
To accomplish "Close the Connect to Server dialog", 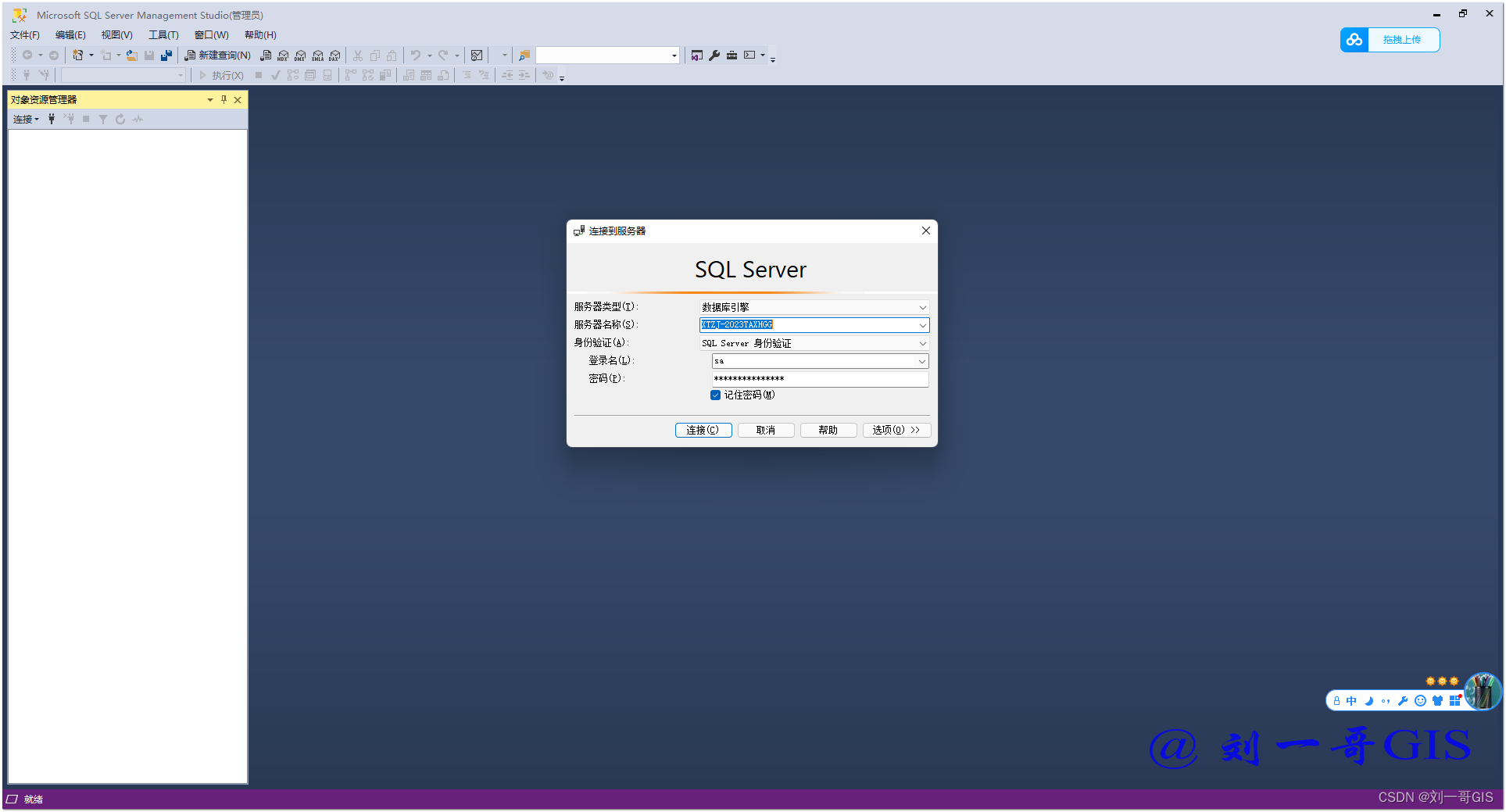I will pos(925,231).
